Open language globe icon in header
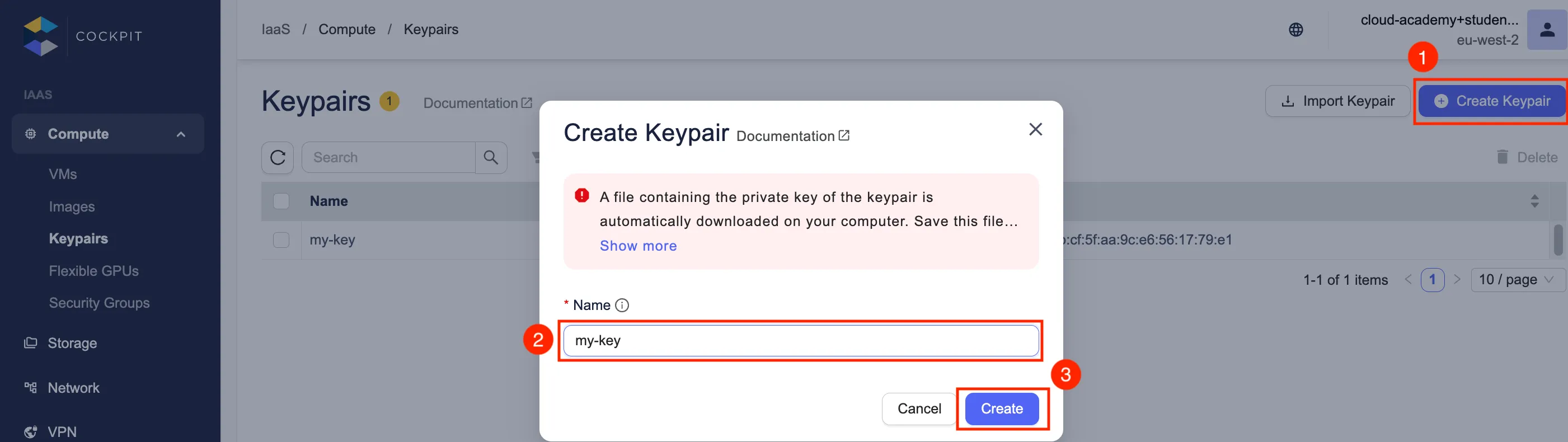The height and width of the screenshot is (442, 1568). 1296,30
